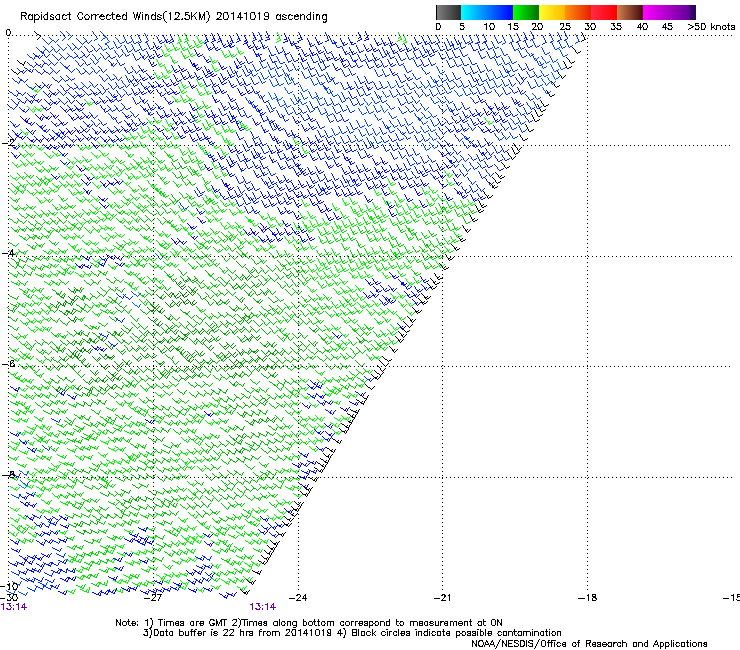The image size is (740, 650).
Task: Click the '13:14' time label left of -24
Action: pyautogui.click(x=263, y=607)
